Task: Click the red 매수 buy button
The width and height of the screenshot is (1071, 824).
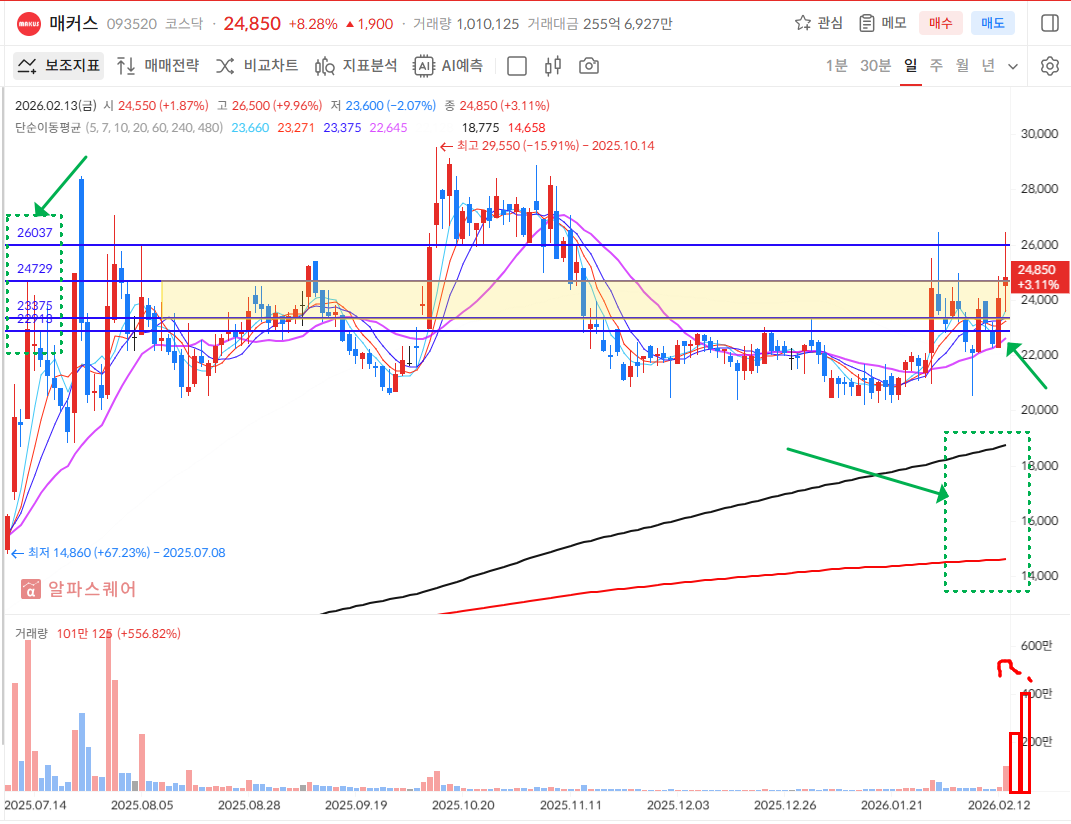Action: click(x=940, y=23)
